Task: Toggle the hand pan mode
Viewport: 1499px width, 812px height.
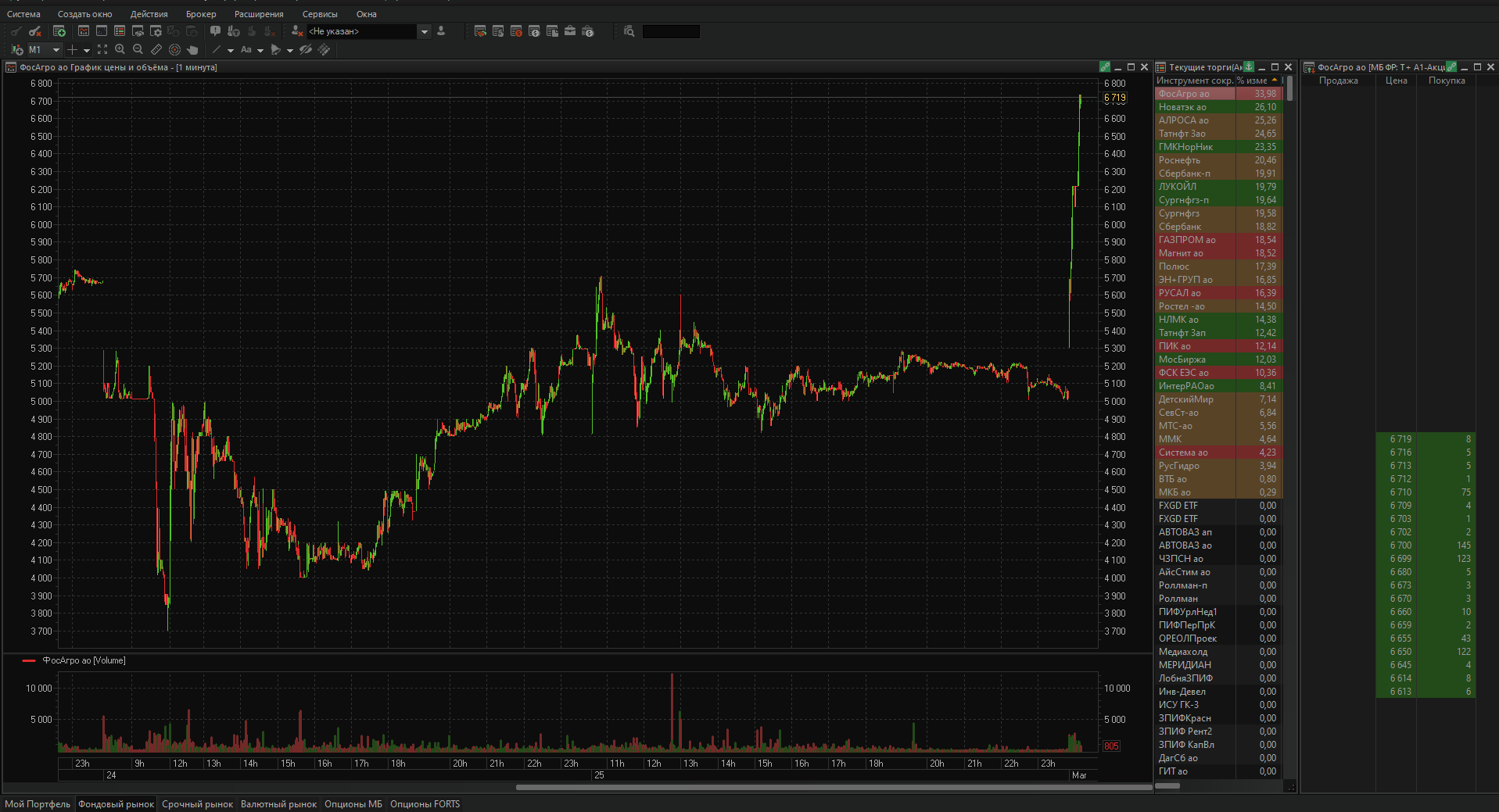Action: click(192, 49)
